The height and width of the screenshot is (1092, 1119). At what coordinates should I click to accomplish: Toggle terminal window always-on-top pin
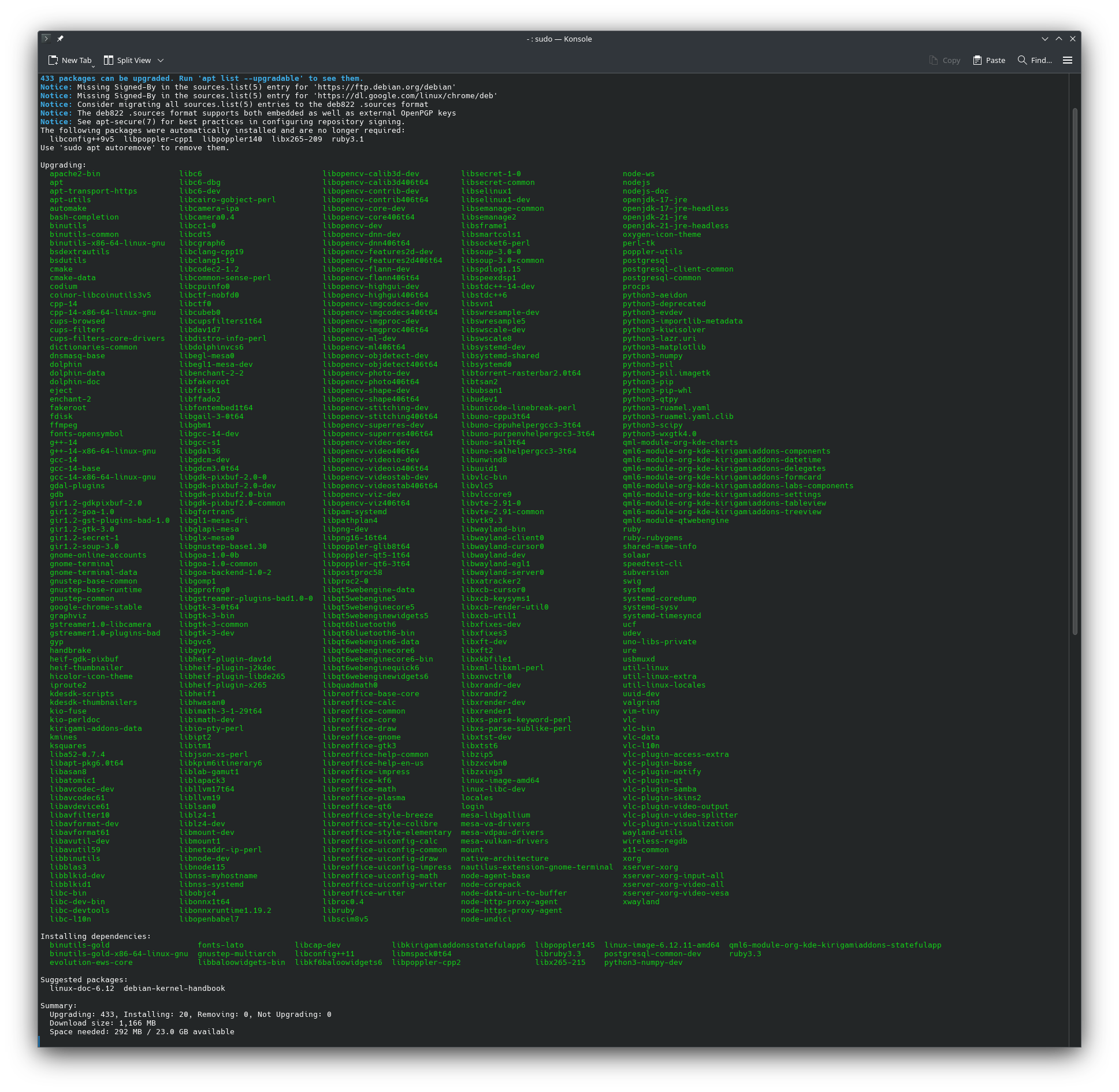pos(62,39)
